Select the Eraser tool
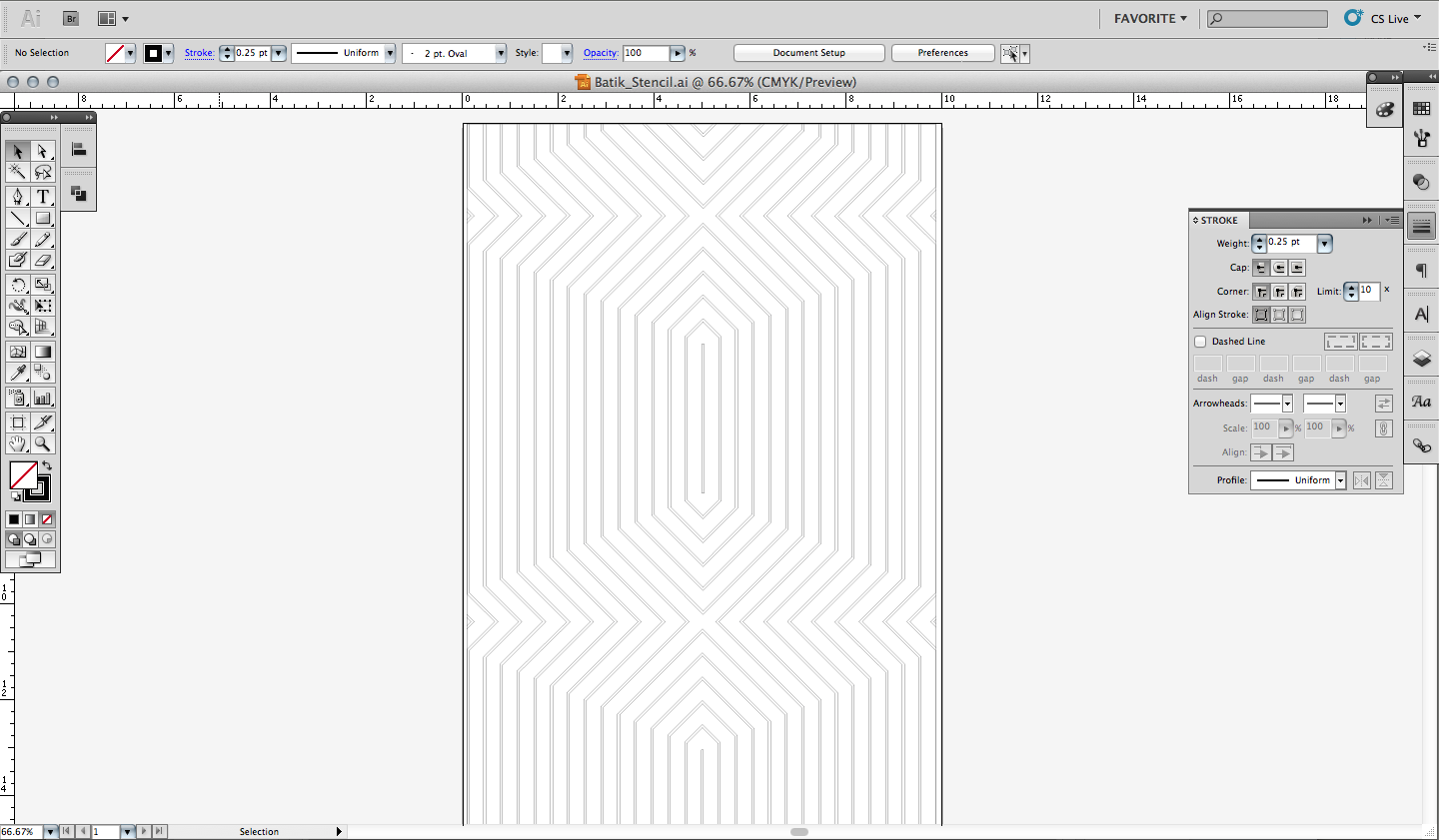 coord(43,260)
